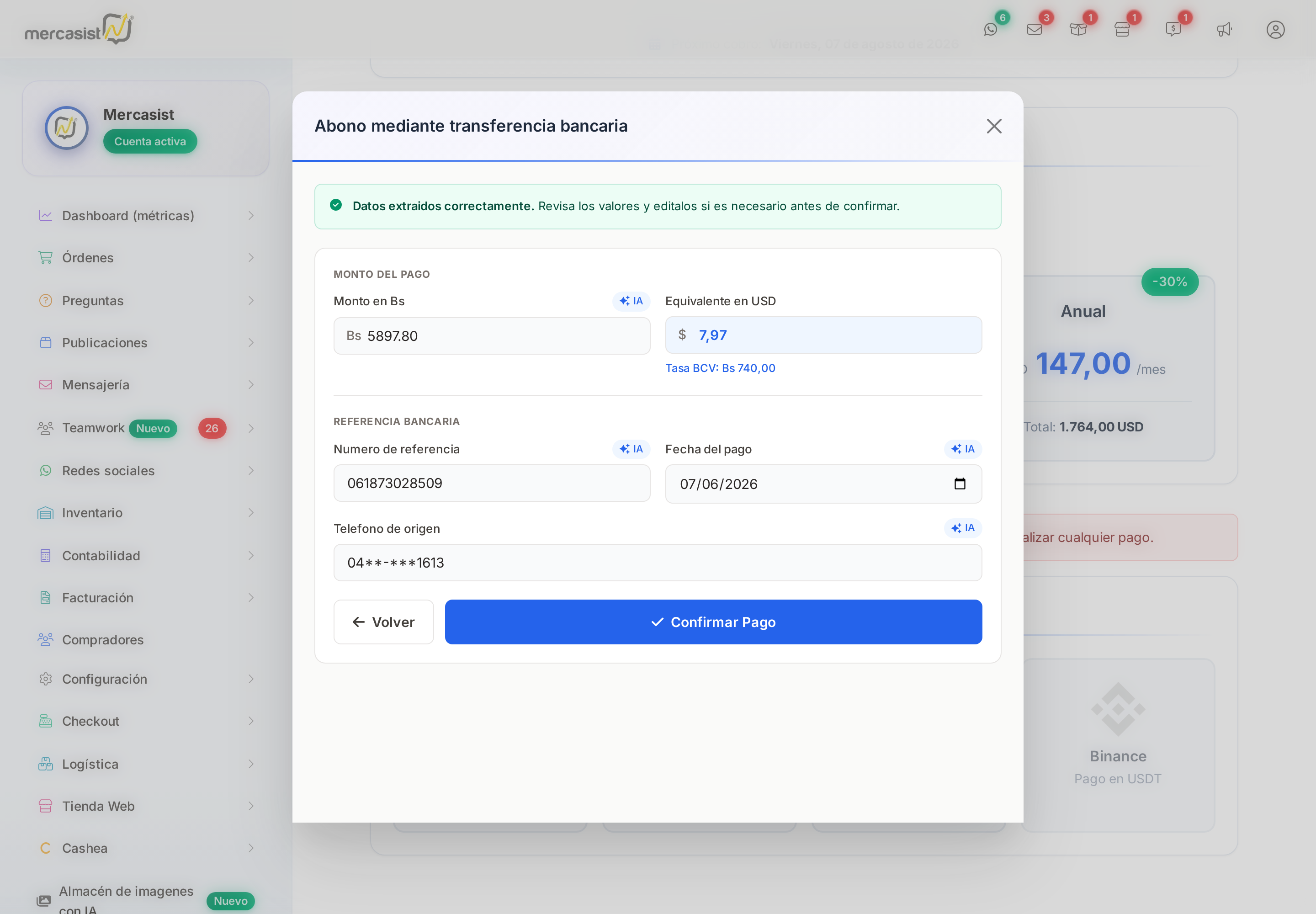
Task: Click the Tasa BCV: Bs 740,00 text
Action: [720, 368]
